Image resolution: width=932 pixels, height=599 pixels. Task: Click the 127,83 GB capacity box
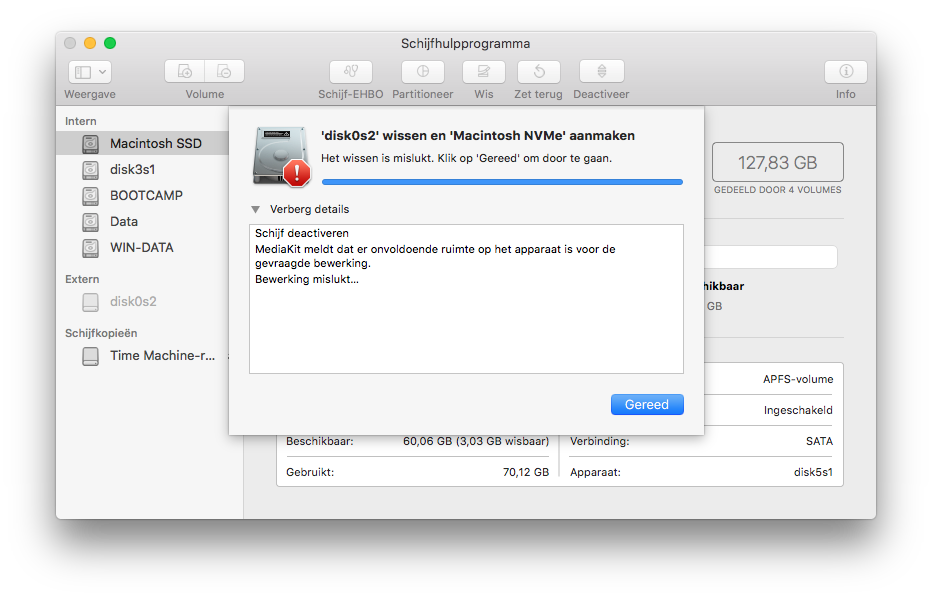click(x=777, y=162)
